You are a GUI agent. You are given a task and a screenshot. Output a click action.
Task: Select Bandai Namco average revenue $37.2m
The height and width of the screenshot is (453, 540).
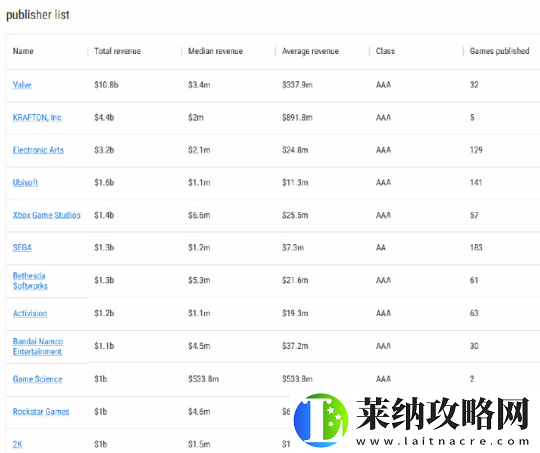pyautogui.click(x=295, y=346)
